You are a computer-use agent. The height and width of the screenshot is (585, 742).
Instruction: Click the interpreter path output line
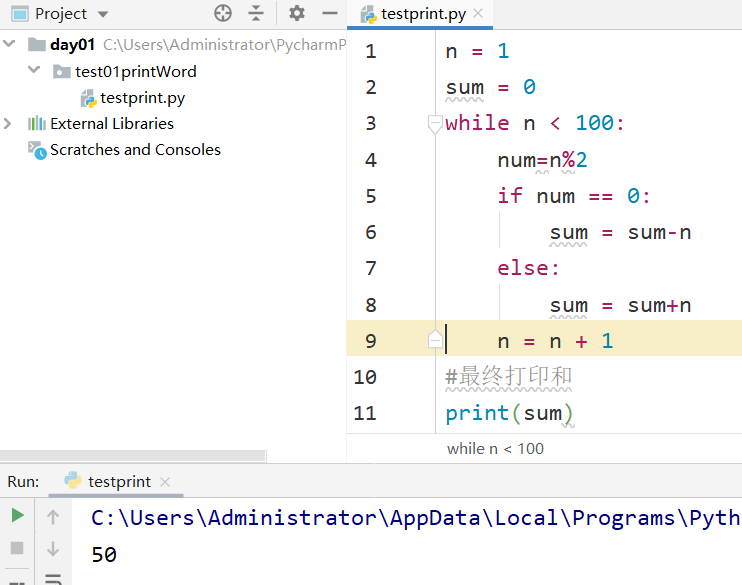[x=415, y=518]
